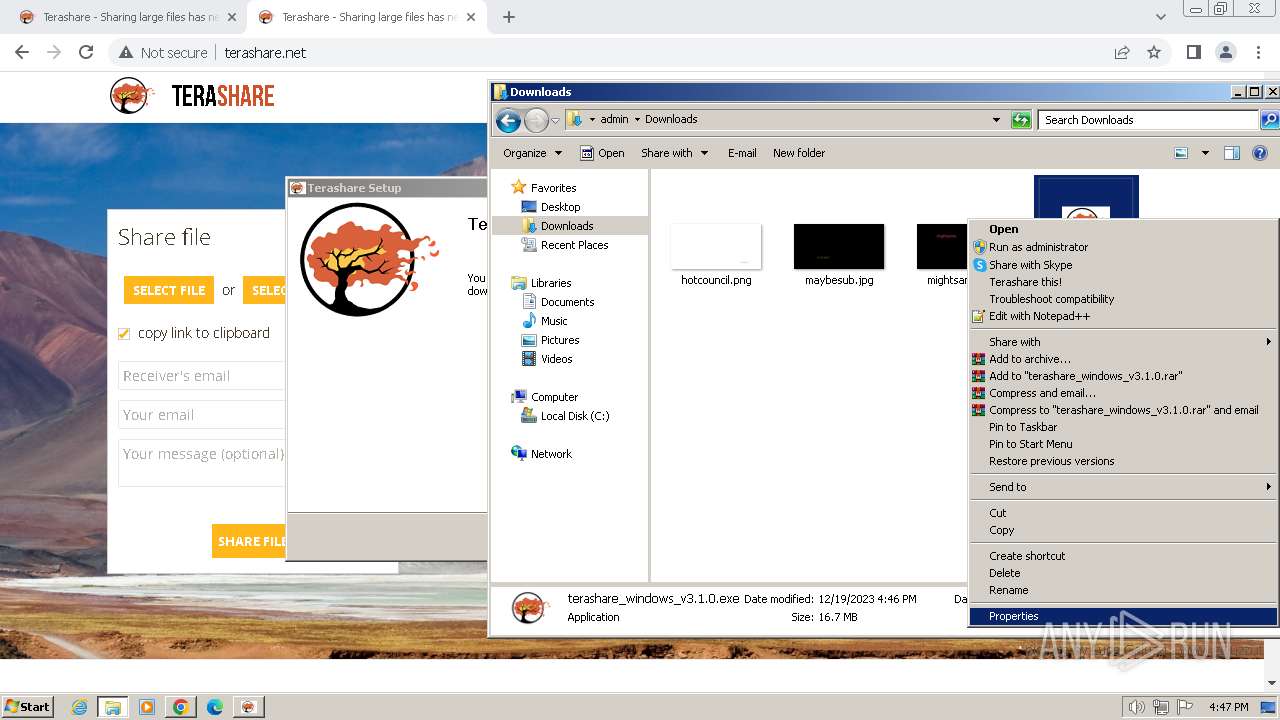Focus the Your email field
1280x720 pixels.
tap(203, 415)
